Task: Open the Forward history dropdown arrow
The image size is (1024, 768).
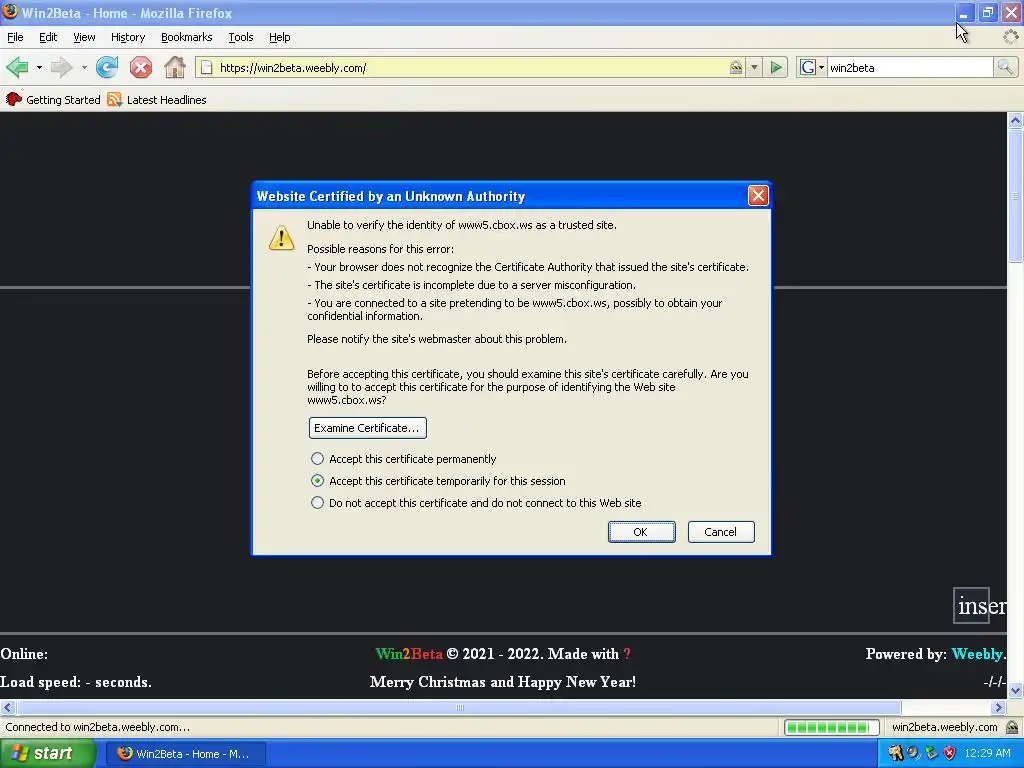Action: (84, 67)
